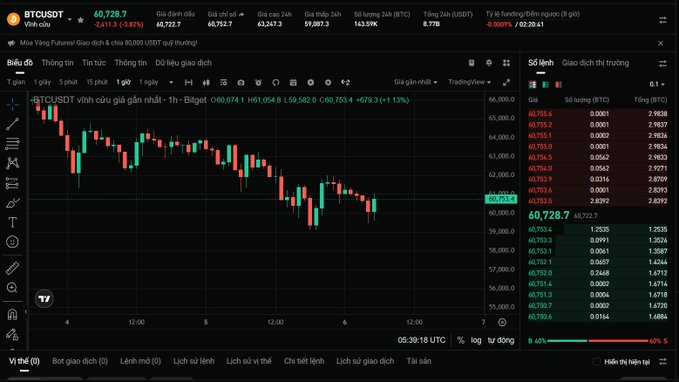This screenshot has height=382, width=679.
Task: Click the bell notification icon above chart
Action: point(489,63)
